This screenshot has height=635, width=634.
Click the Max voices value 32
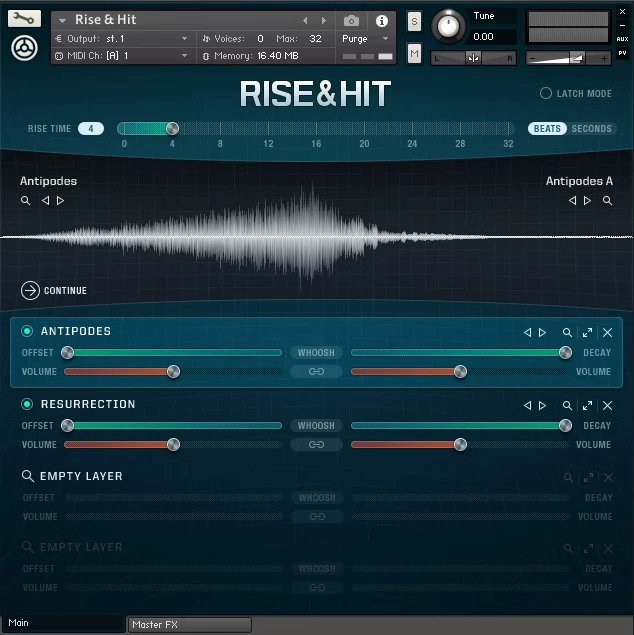[315, 39]
